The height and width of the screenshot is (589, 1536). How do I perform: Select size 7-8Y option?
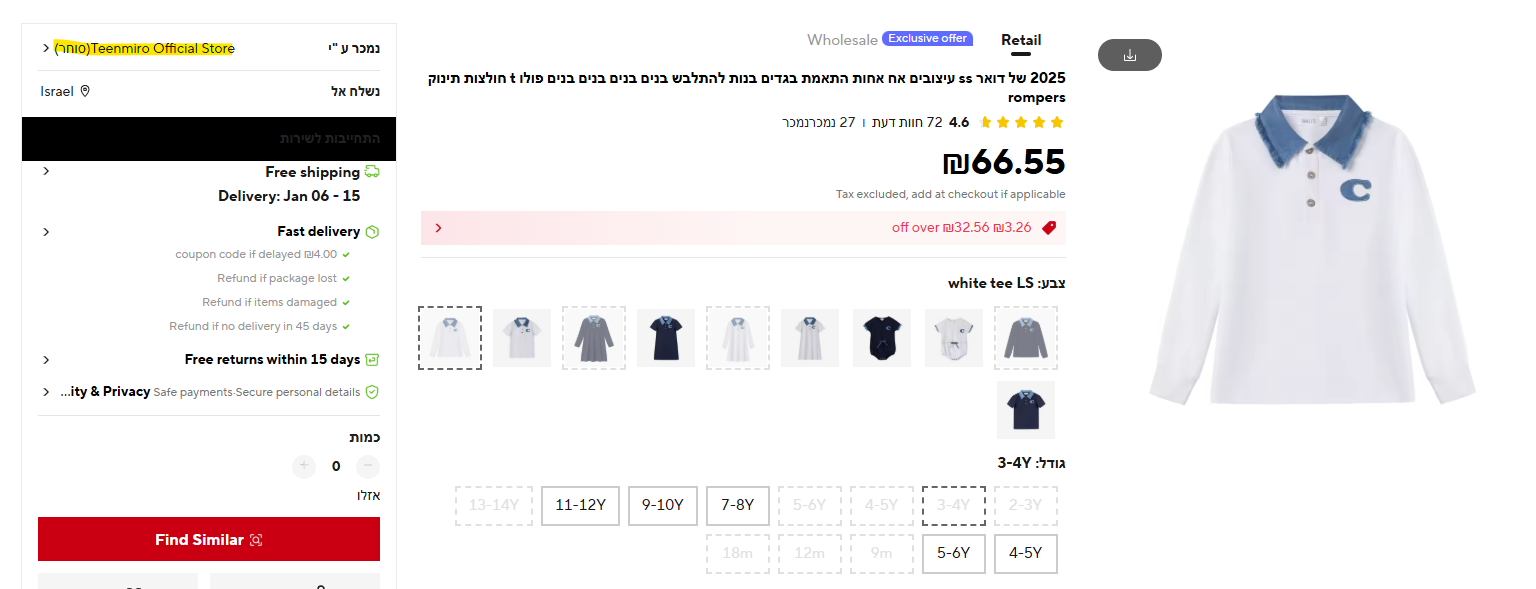point(737,506)
